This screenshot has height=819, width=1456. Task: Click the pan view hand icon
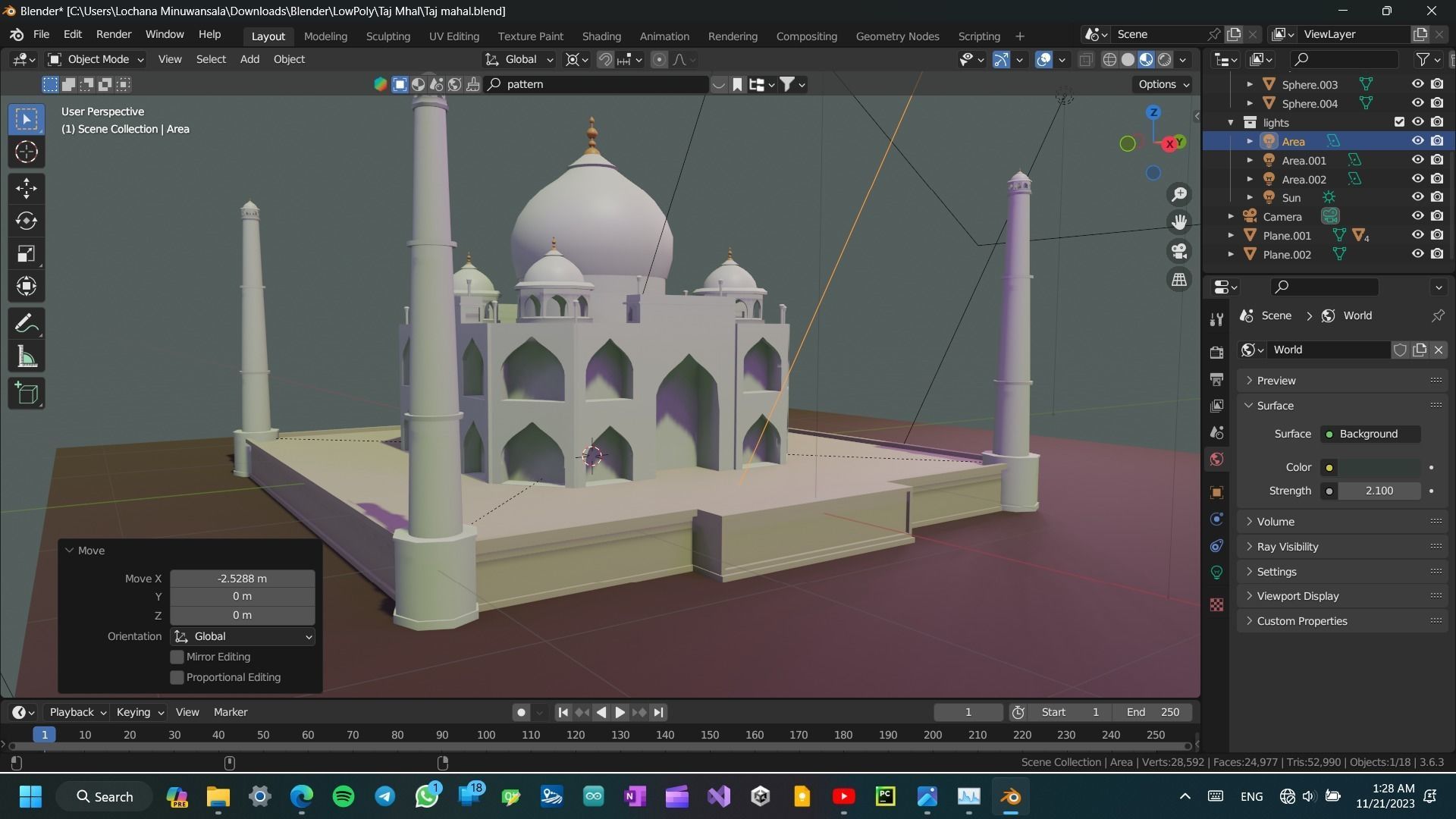(1179, 222)
